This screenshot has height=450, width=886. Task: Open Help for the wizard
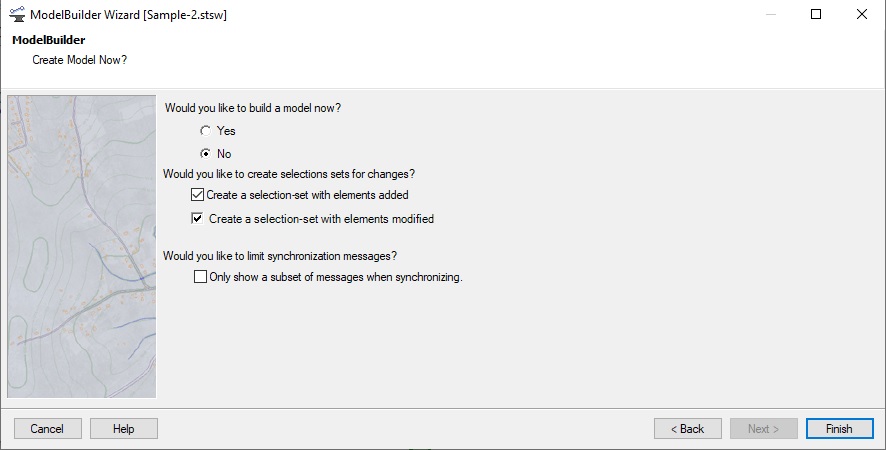point(124,429)
